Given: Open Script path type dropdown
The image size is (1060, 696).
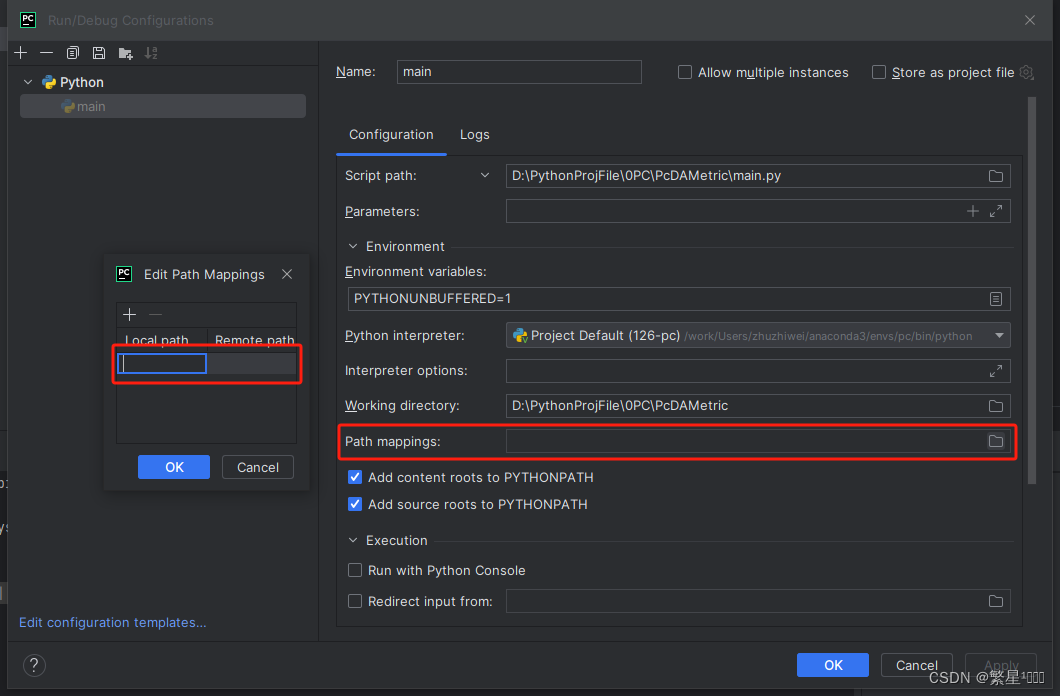Looking at the screenshot, I should 485,176.
